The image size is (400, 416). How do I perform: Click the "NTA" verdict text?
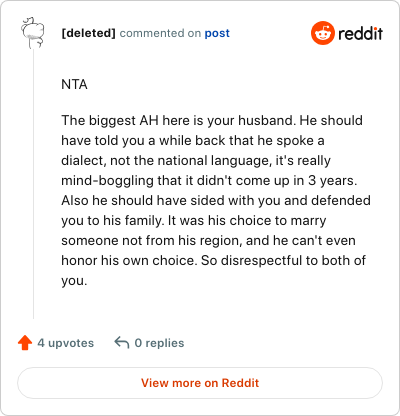pyautogui.click(x=74, y=85)
